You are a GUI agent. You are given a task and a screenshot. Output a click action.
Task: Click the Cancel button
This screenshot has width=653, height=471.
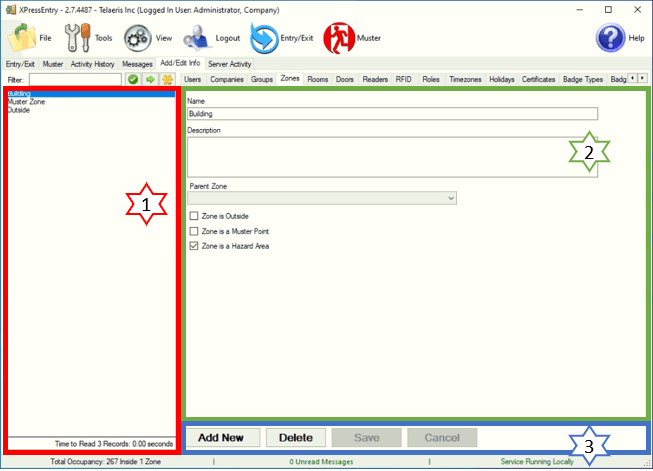coord(442,437)
